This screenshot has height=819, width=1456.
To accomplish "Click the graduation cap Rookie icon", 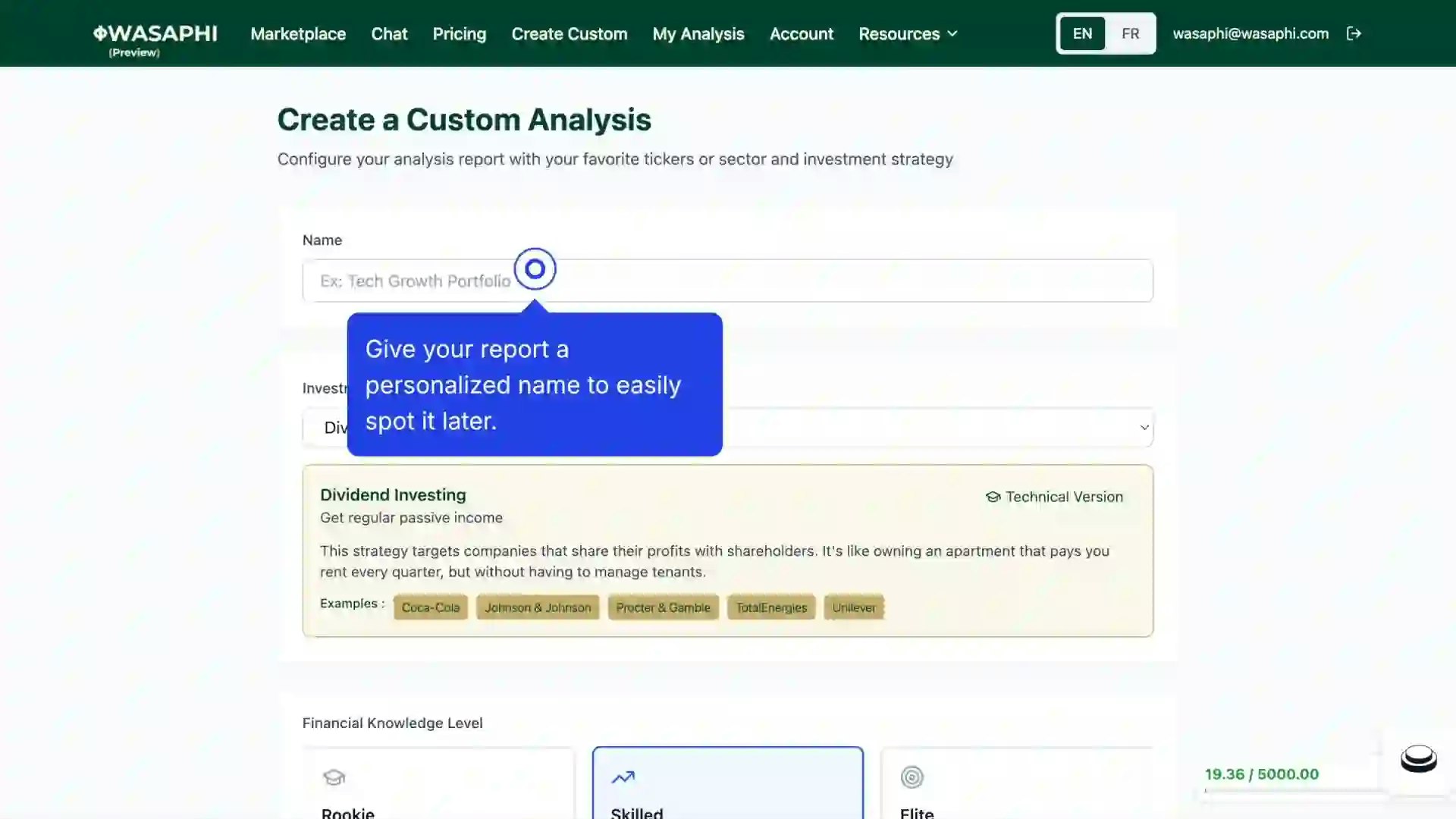I will point(334,777).
